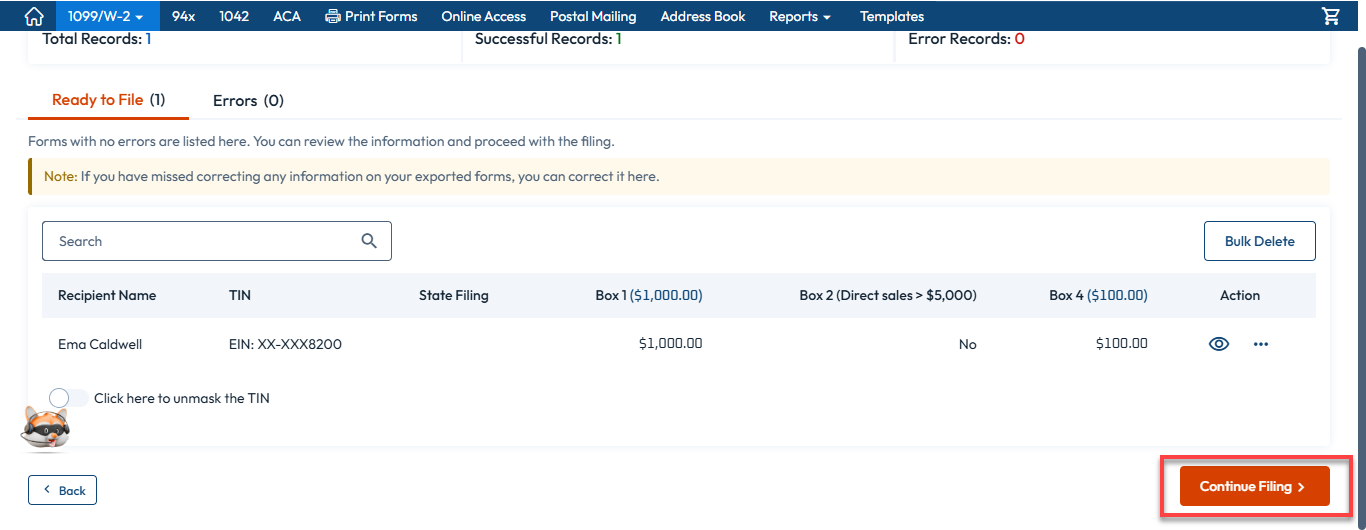Toggle unmask the TIN switch
Viewport: 1366px width, 530px height.
click(x=68, y=398)
